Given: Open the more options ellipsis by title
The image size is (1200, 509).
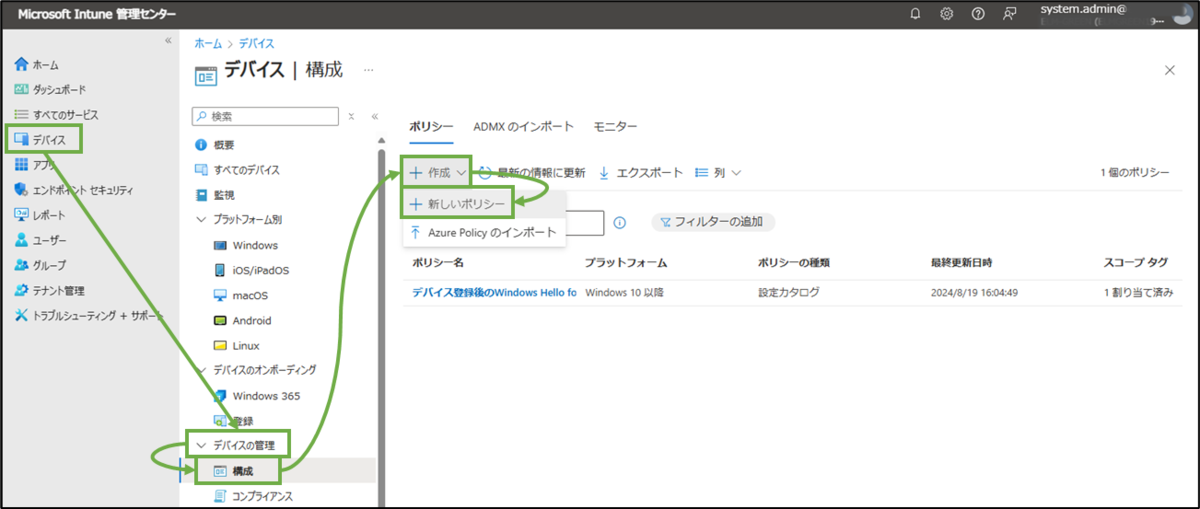Looking at the screenshot, I should [368, 70].
